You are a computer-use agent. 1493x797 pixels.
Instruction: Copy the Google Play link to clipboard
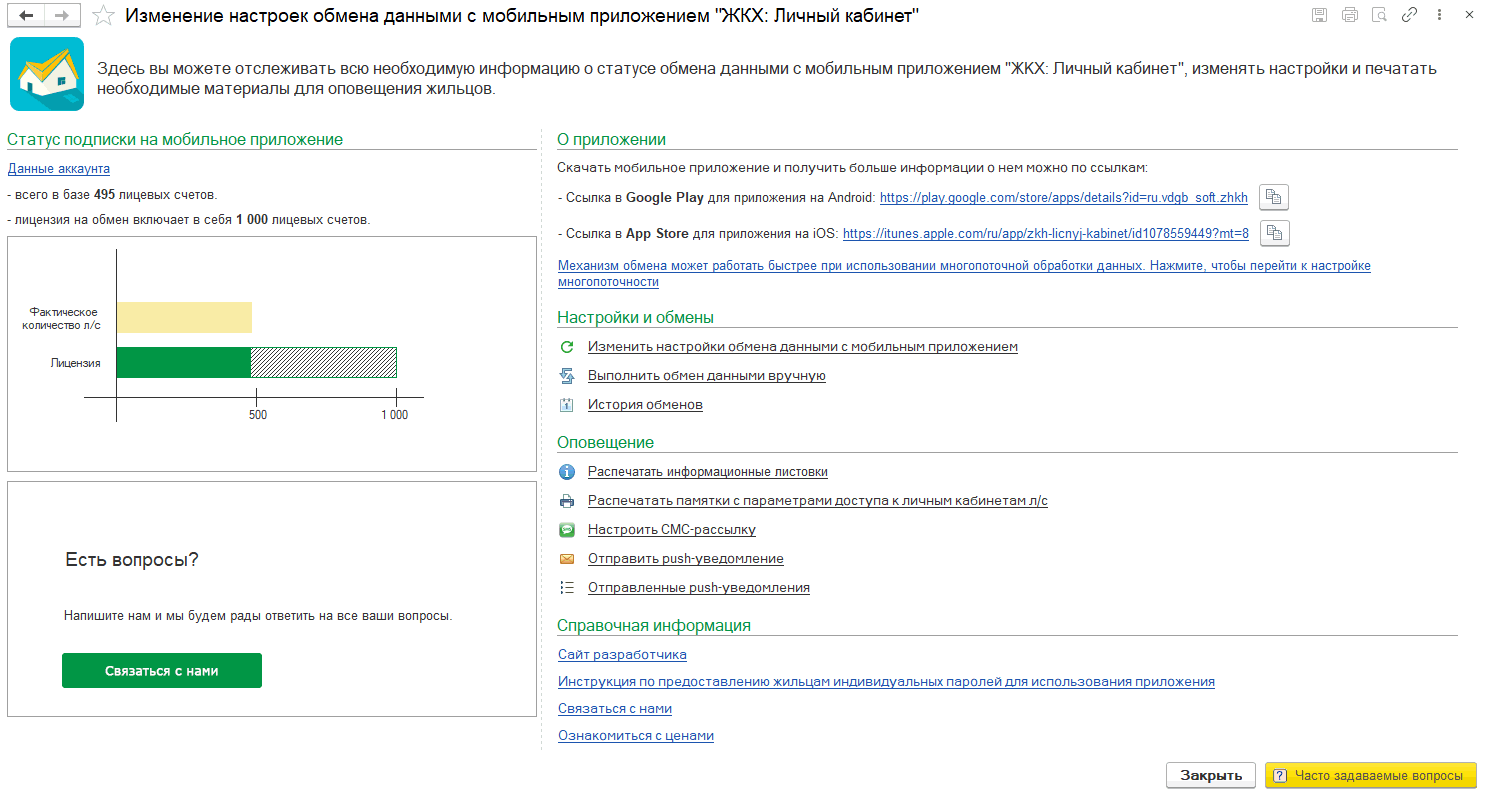[1275, 197]
